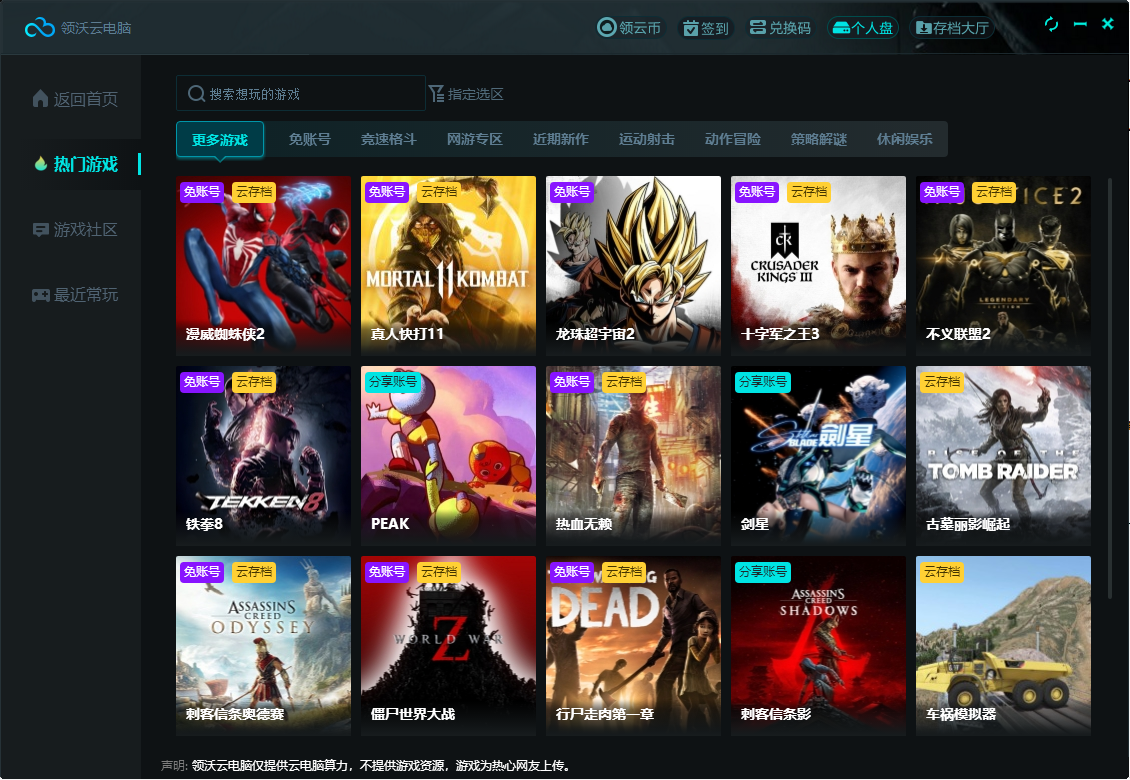Screen dimensions: 1130x780
Task: Switch to the 动作冒险 tab
Action: 733,139
